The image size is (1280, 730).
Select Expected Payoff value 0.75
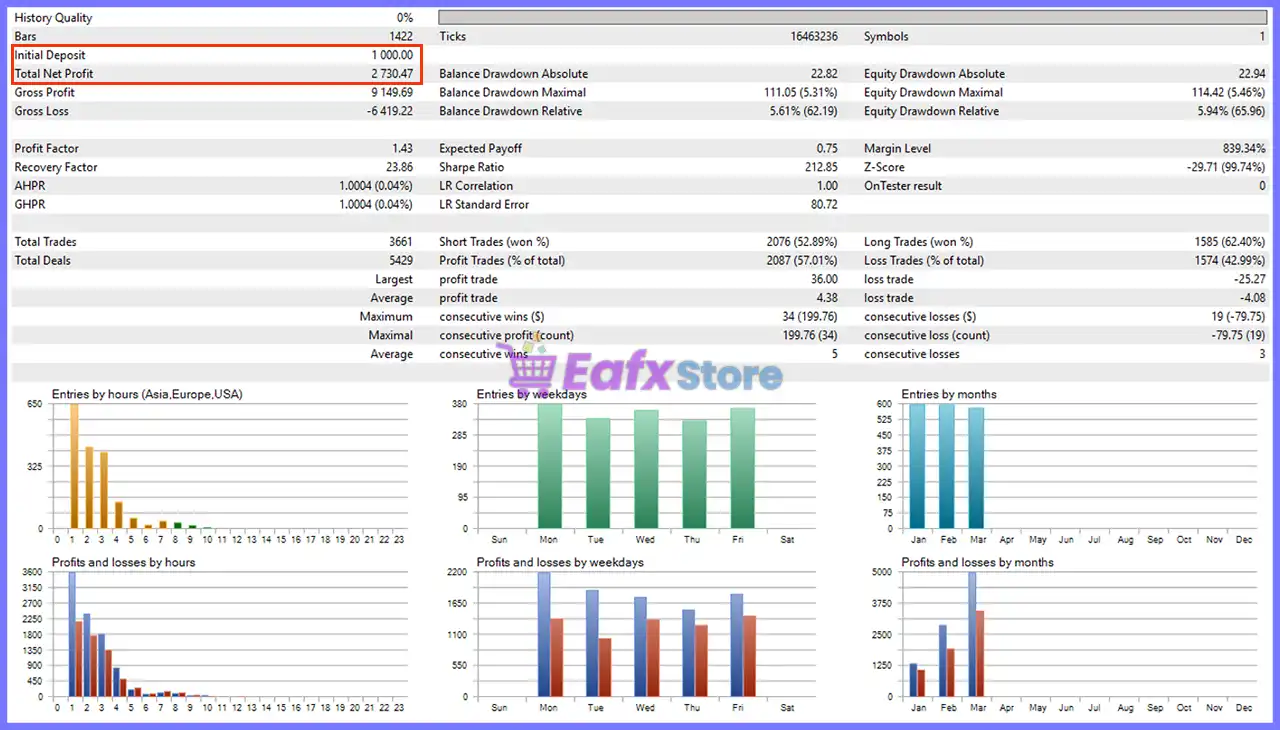point(827,148)
